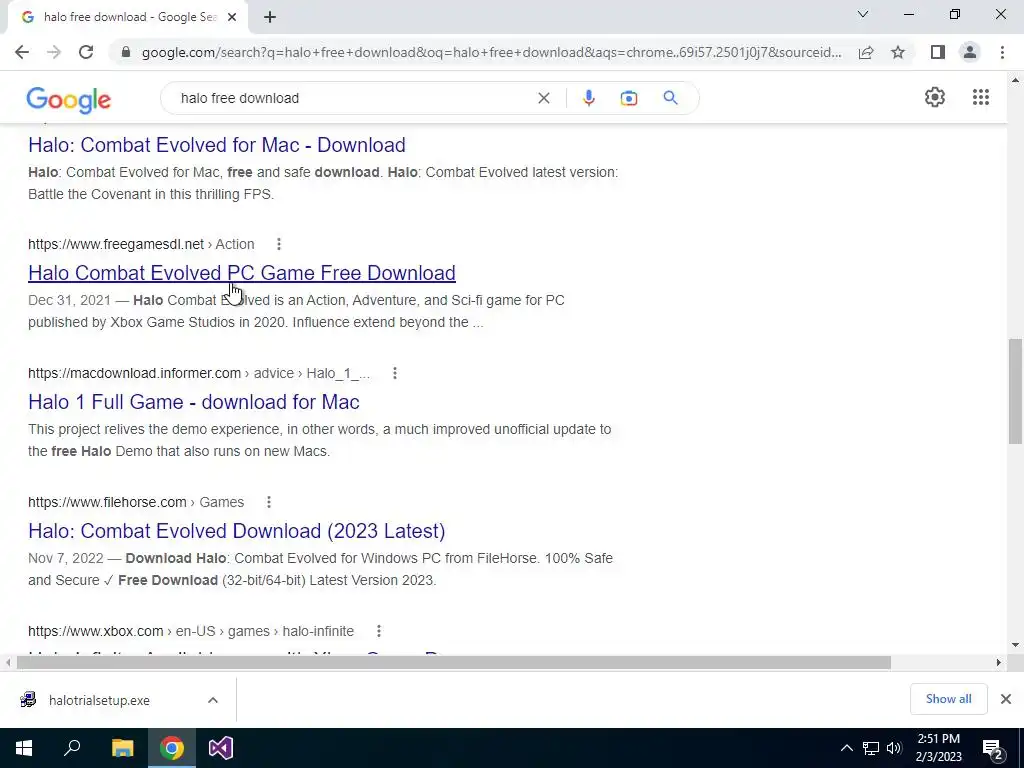Open options for freegamesdl.net result
Image resolution: width=1024 pixels, height=768 pixels.
tap(279, 244)
